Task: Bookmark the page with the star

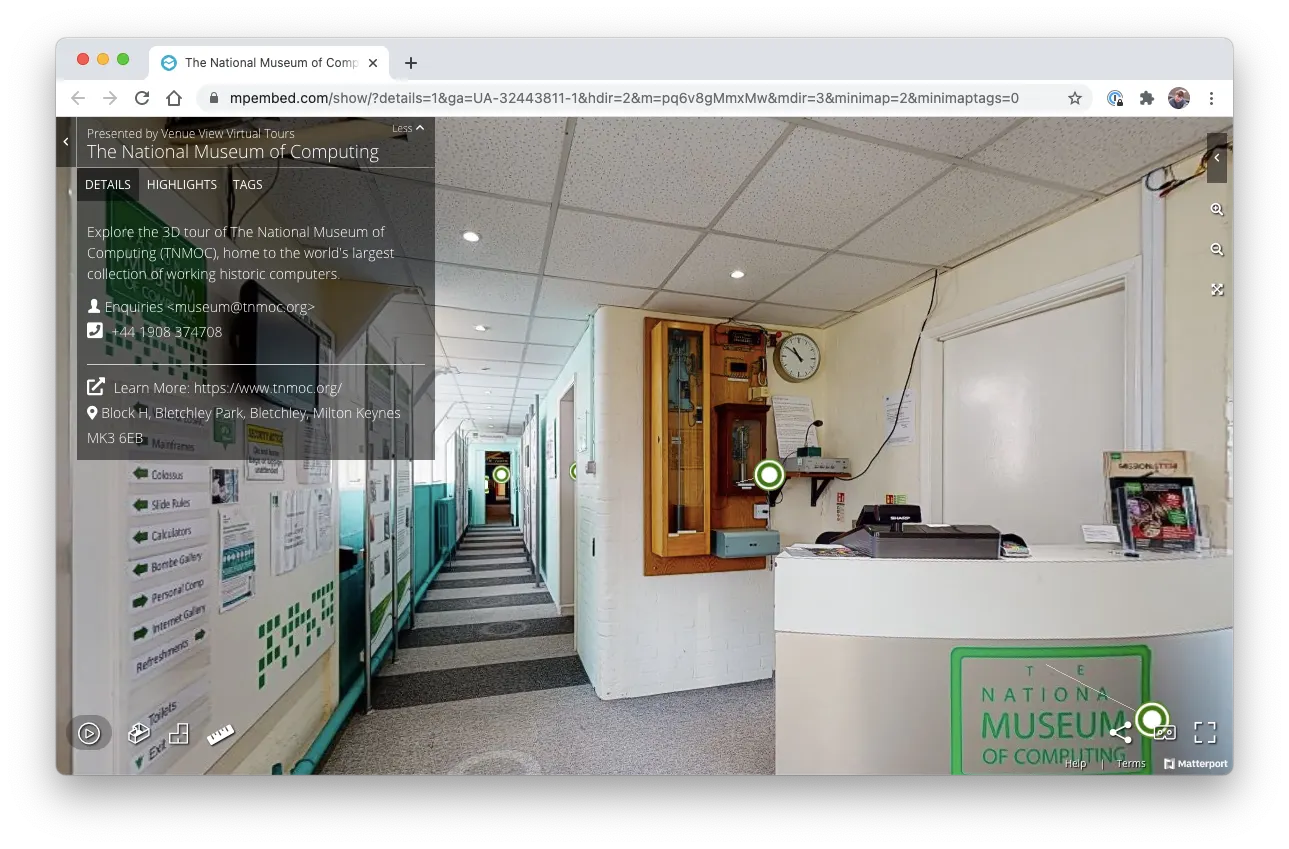Action: pos(1075,98)
